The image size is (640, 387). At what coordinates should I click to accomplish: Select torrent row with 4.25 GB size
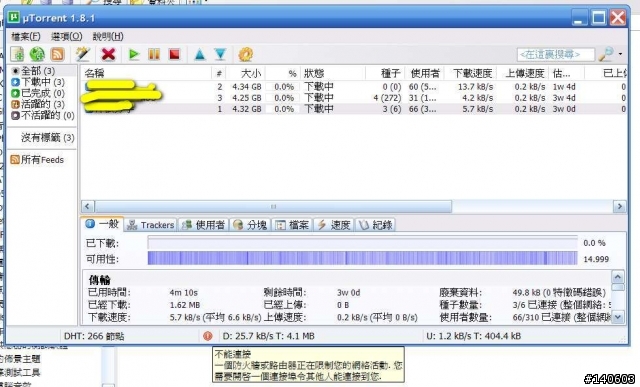click(x=354, y=98)
